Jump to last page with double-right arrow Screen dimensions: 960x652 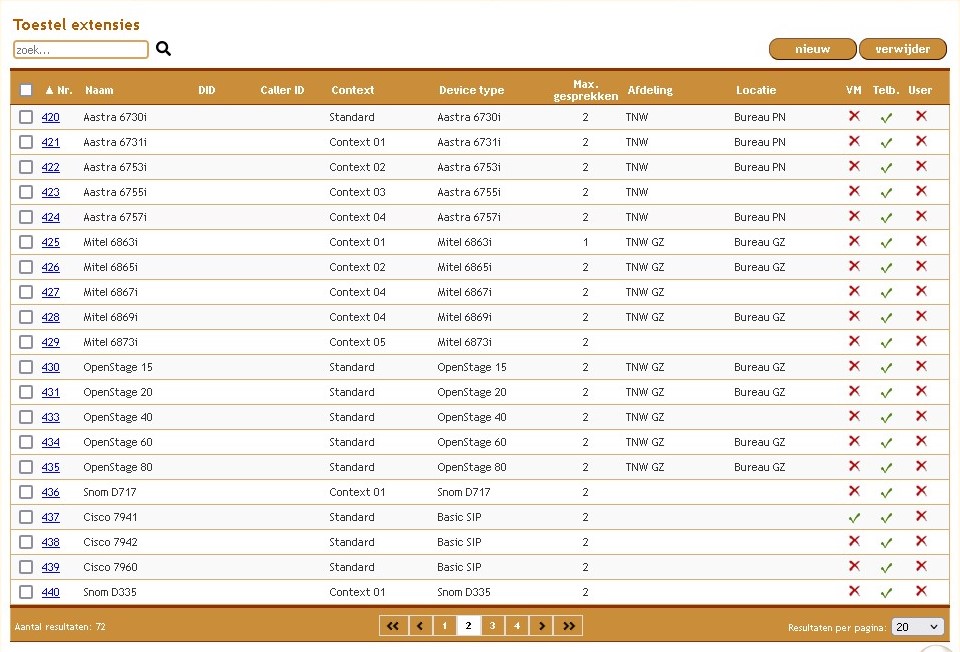click(568, 626)
